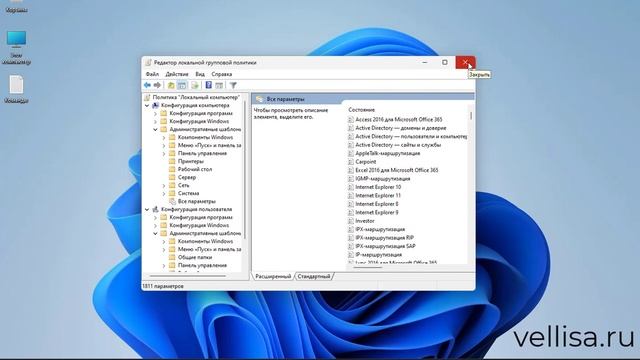Click the icon beside AppleTalk-маршрутизация
Image resolution: width=640 pixels, height=360 pixels.
[351, 153]
